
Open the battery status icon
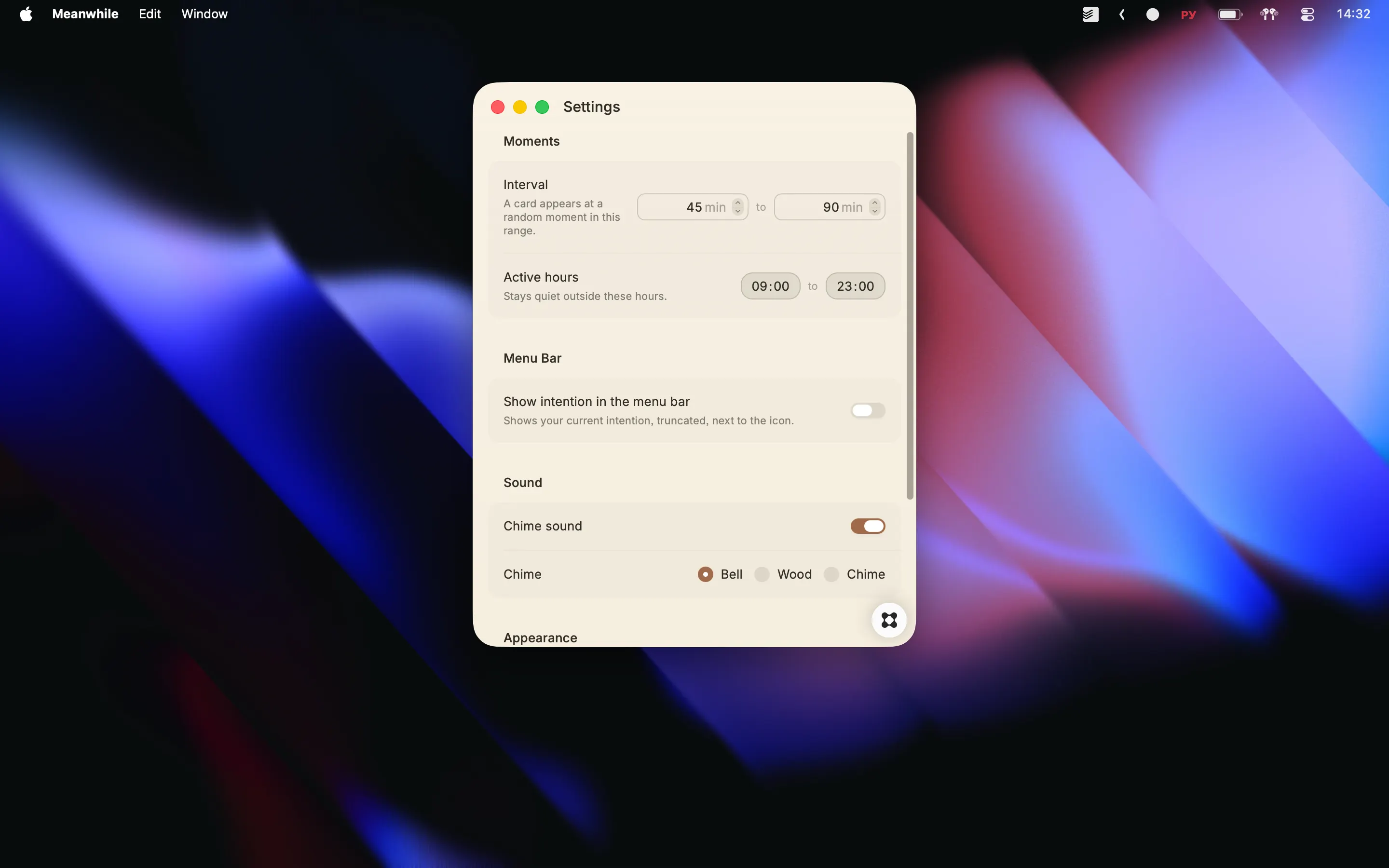(x=1230, y=14)
